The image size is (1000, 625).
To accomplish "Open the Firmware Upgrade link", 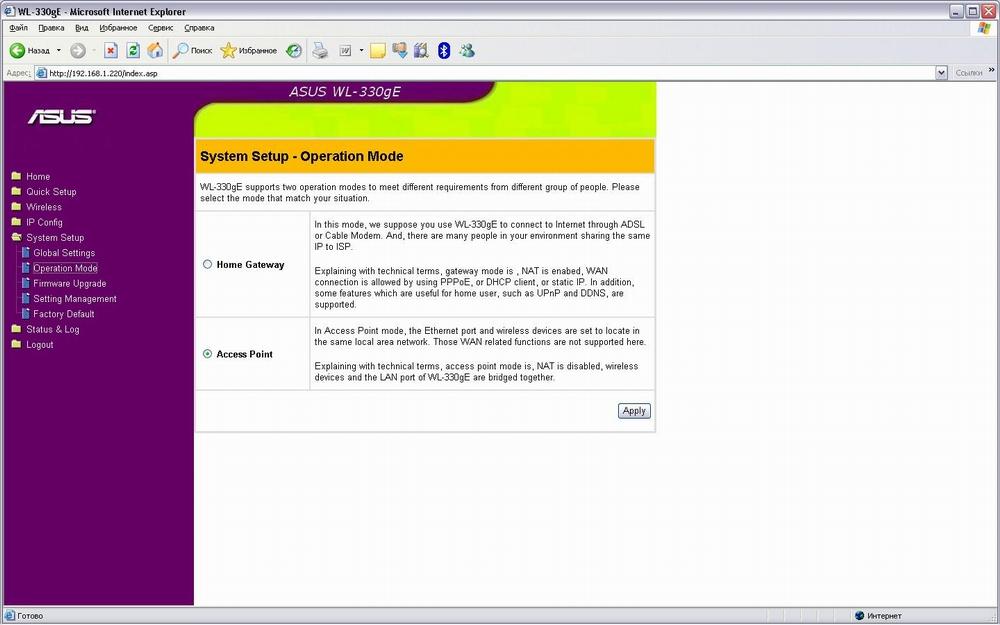I will pyautogui.click(x=69, y=284).
